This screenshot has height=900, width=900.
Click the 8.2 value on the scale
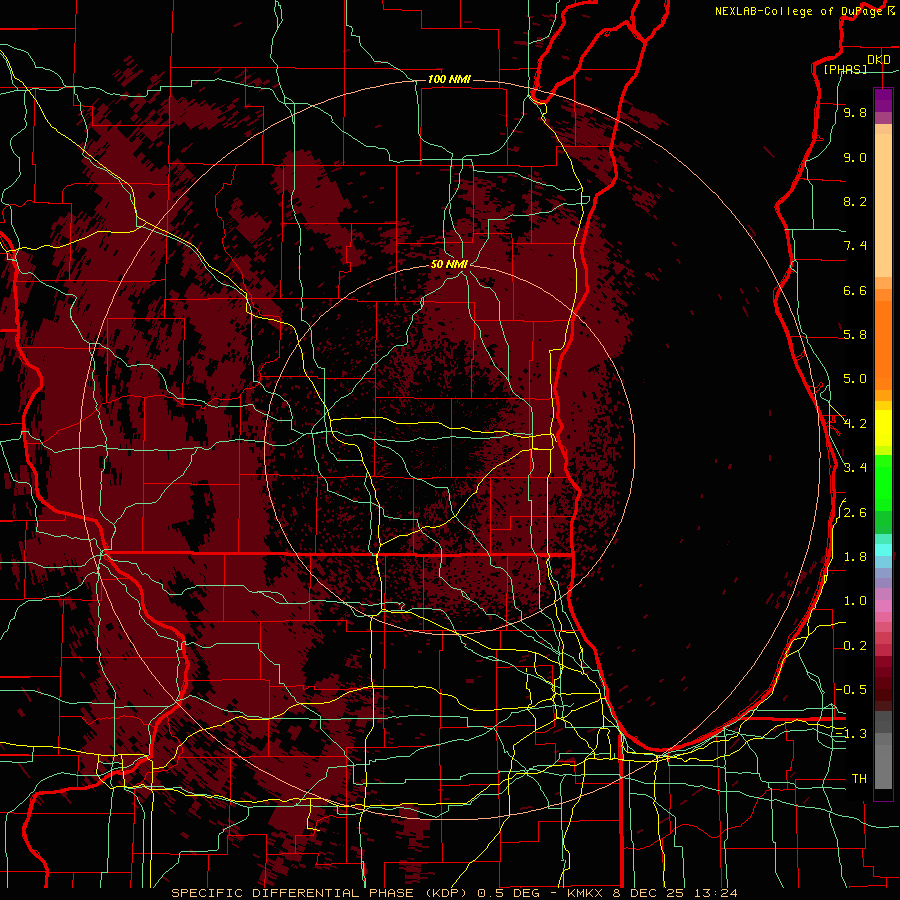855,201
